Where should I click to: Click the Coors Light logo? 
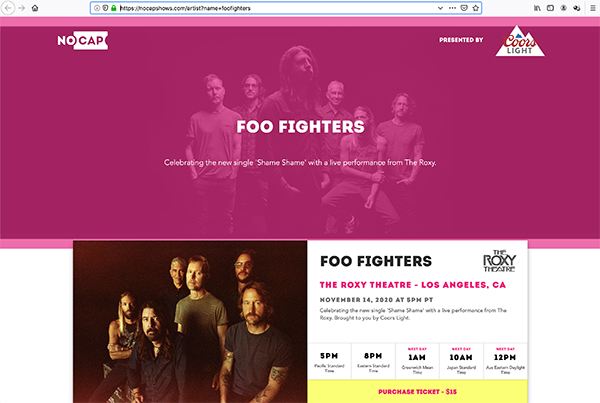coord(520,41)
